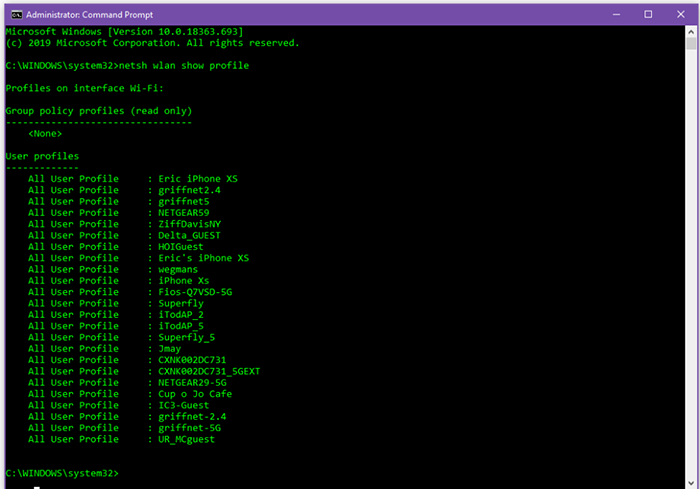Click the 'Eric iPhone XS' profile name

pyautogui.click(x=198, y=179)
